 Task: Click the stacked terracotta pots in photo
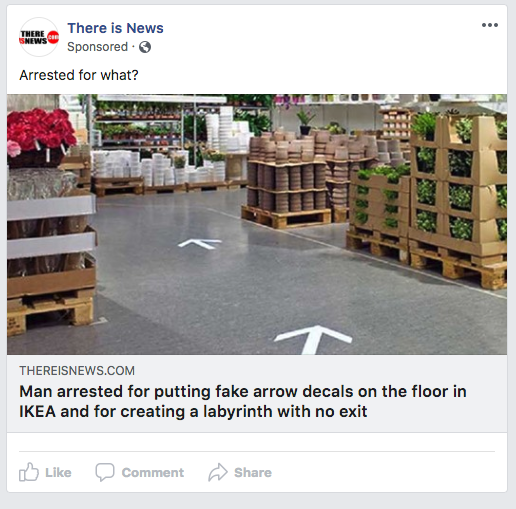point(287,172)
